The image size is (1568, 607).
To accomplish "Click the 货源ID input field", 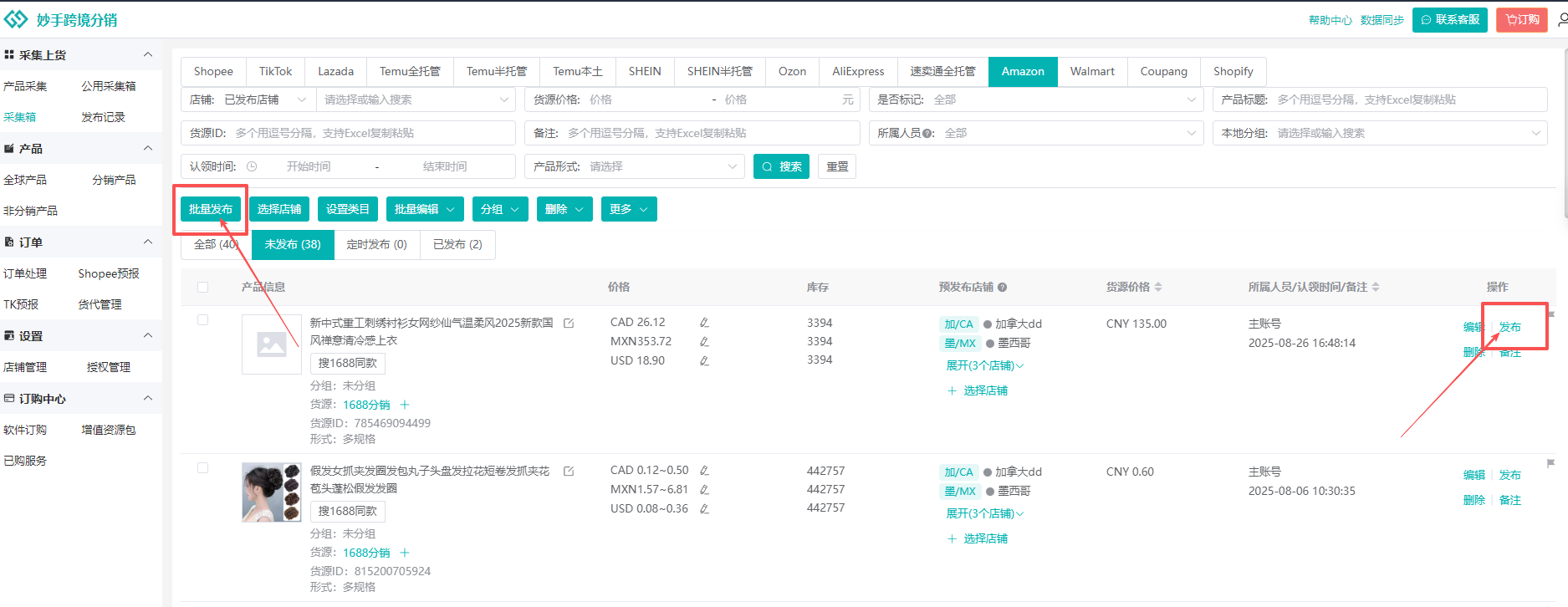I will 370,133.
